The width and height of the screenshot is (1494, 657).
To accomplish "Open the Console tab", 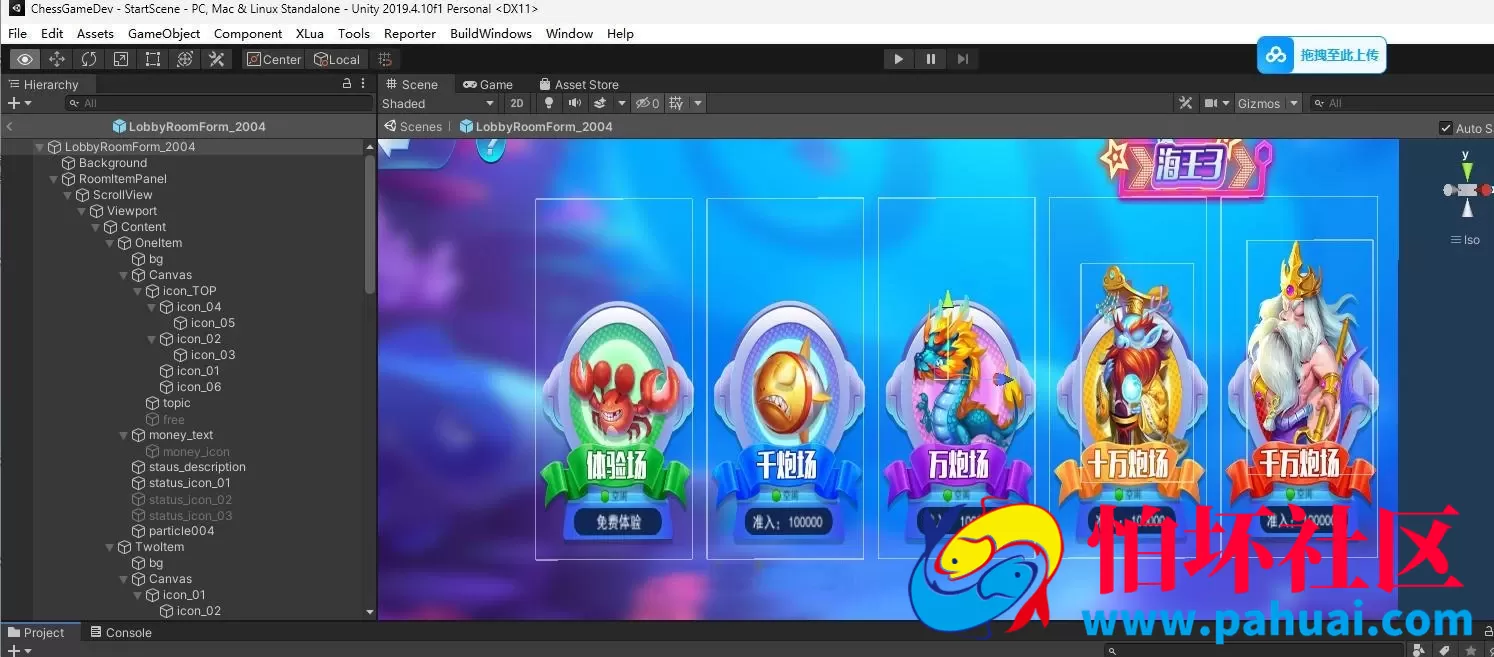I will pos(120,632).
